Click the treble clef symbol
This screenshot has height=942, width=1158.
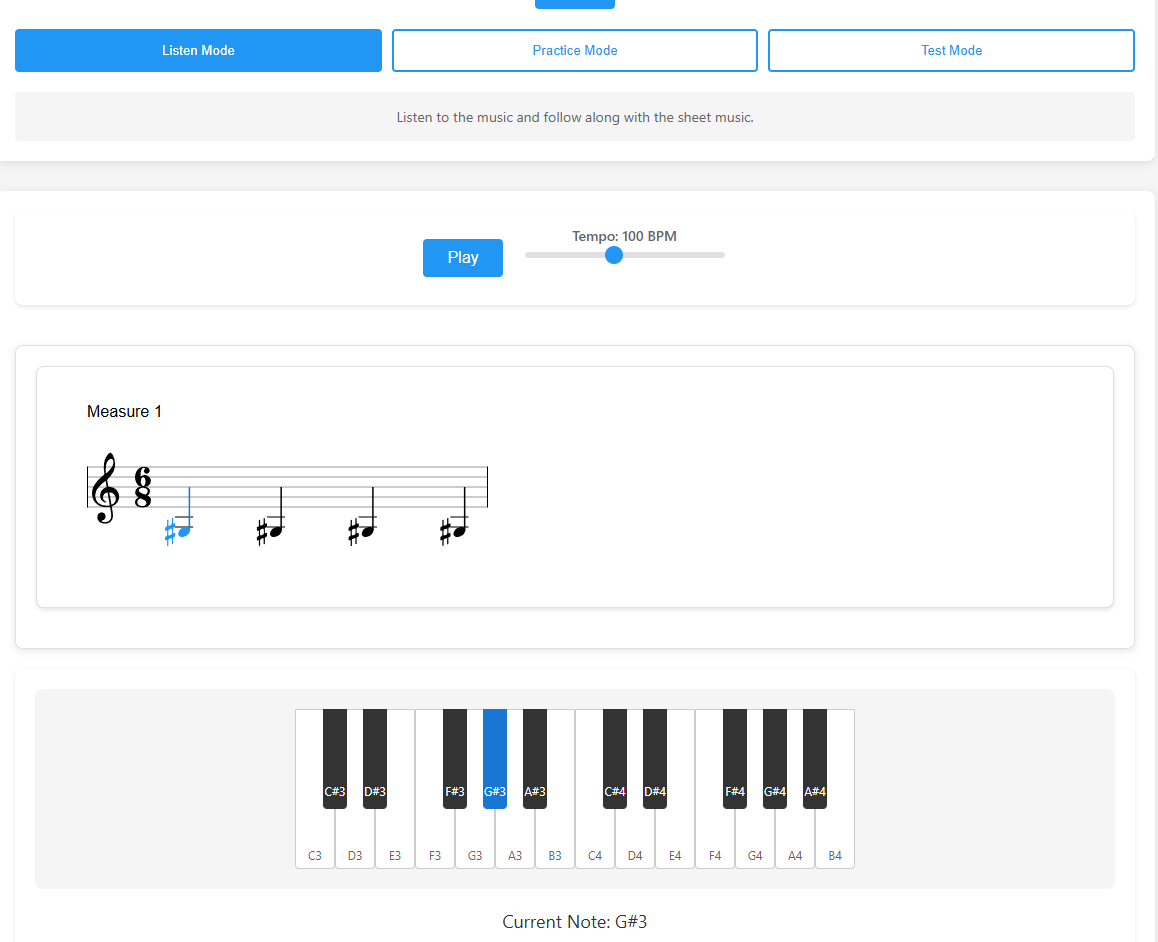coord(105,488)
